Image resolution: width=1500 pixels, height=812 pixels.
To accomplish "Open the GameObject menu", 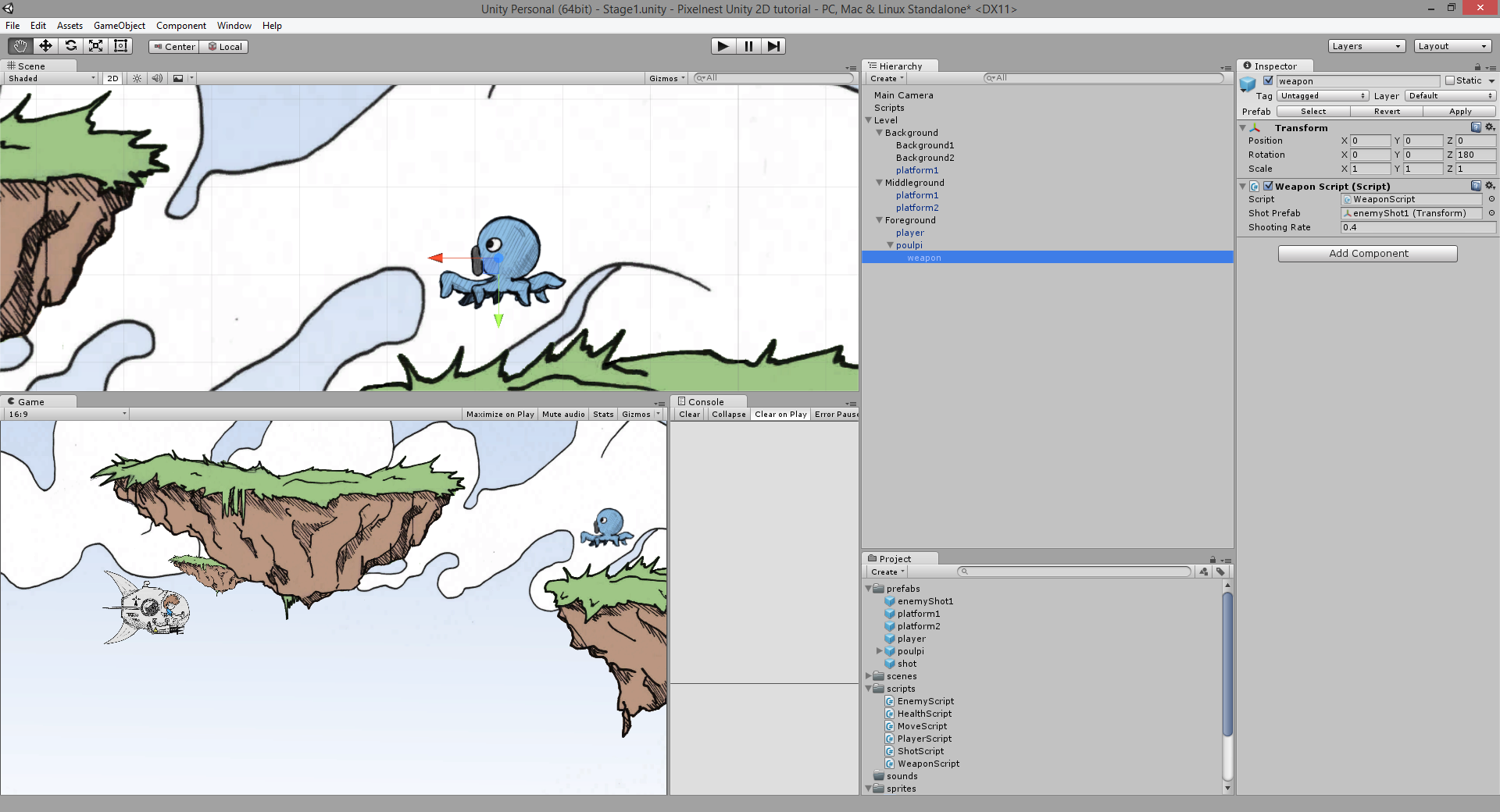I will tap(120, 26).
